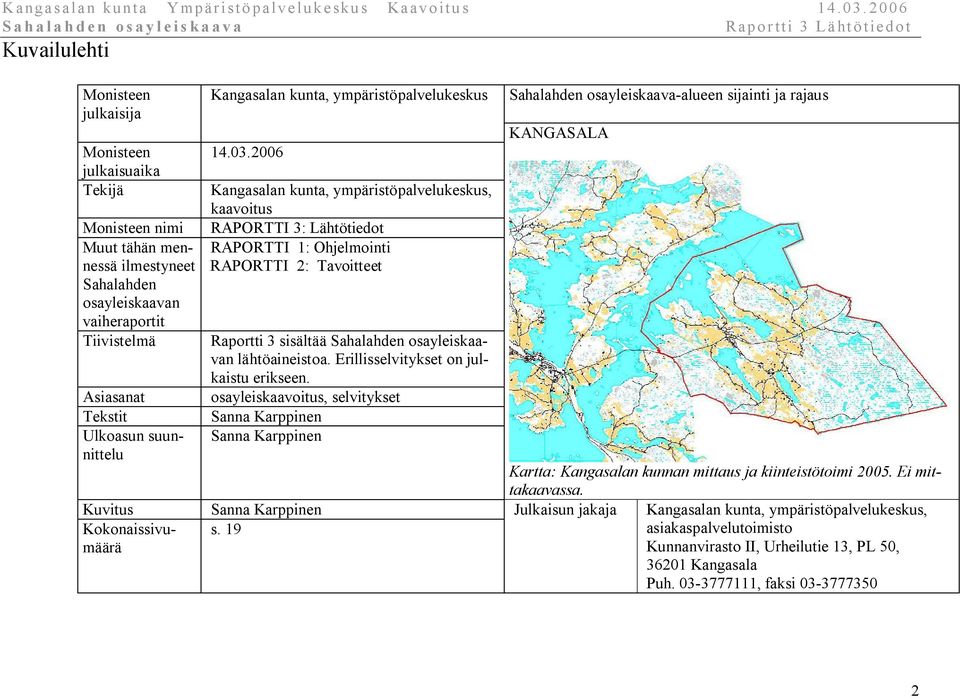The image size is (960, 698).
Task: Click the 'Ulkoasun suunnittelu' row label
Action: (x=133, y=445)
